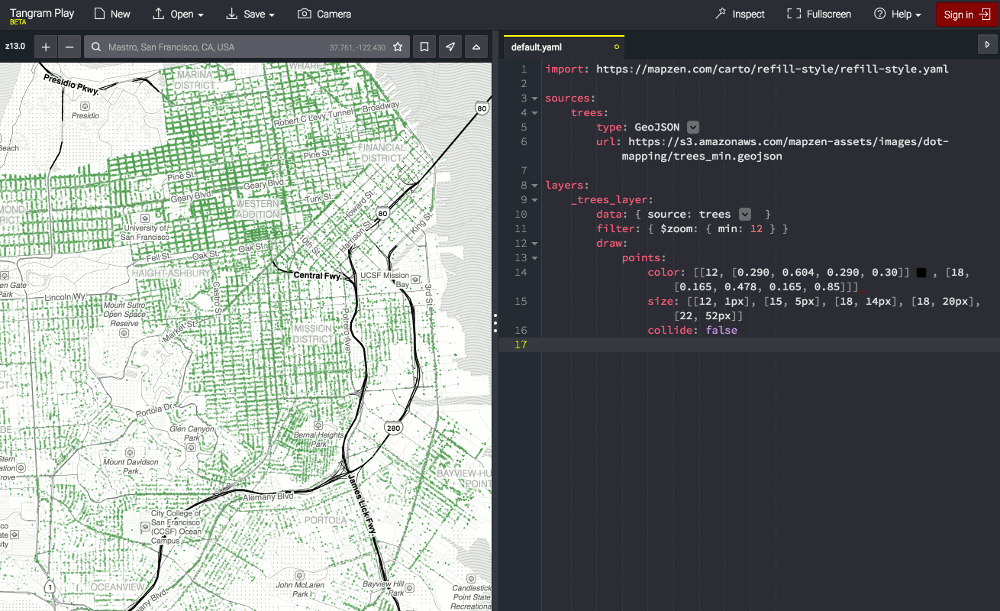Click the Camera button
Screen dimensions: 1000x611
[324, 14]
